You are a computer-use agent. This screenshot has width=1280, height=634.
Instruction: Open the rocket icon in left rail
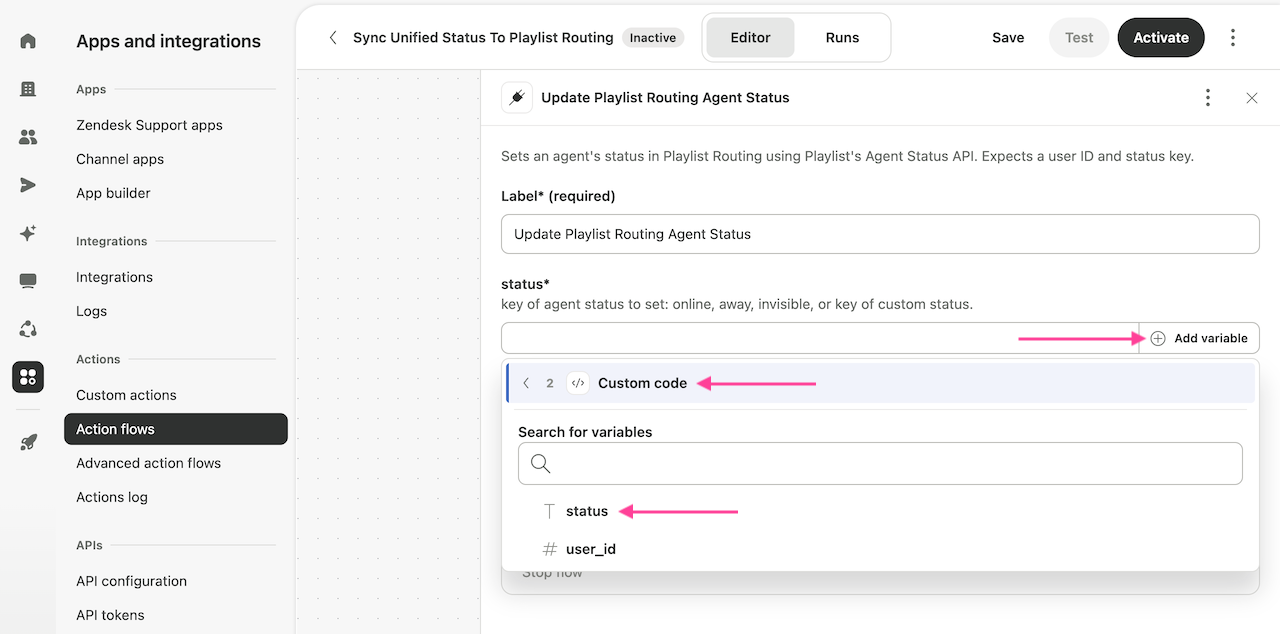[28, 442]
